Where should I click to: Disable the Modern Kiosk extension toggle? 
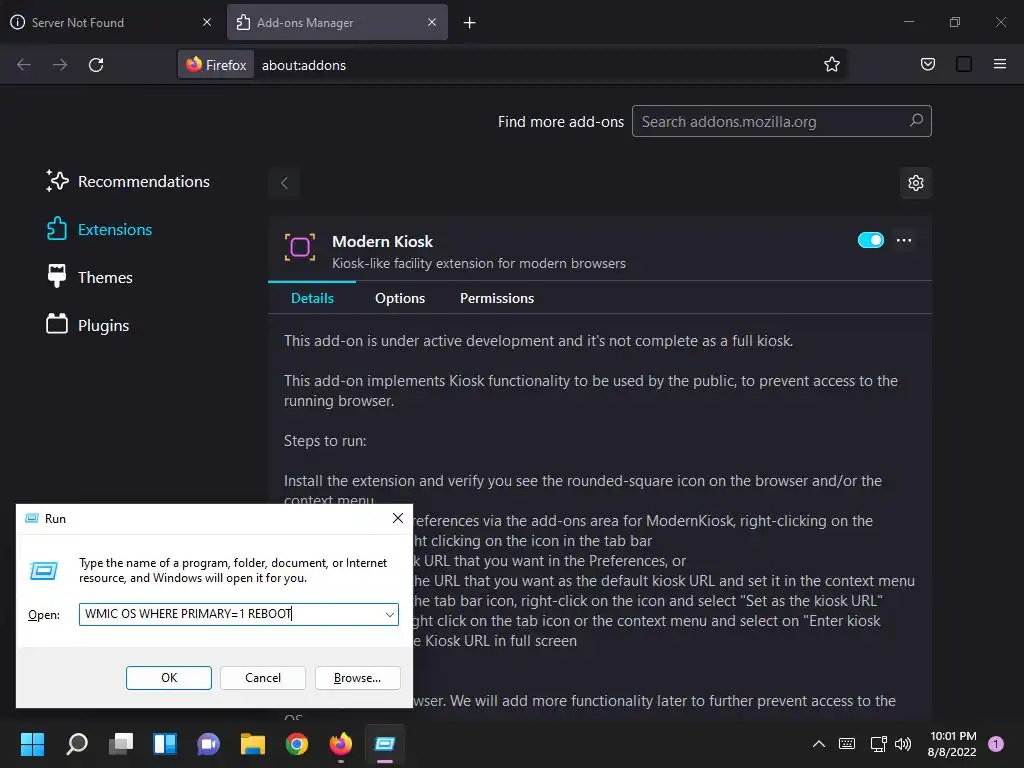[871, 240]
